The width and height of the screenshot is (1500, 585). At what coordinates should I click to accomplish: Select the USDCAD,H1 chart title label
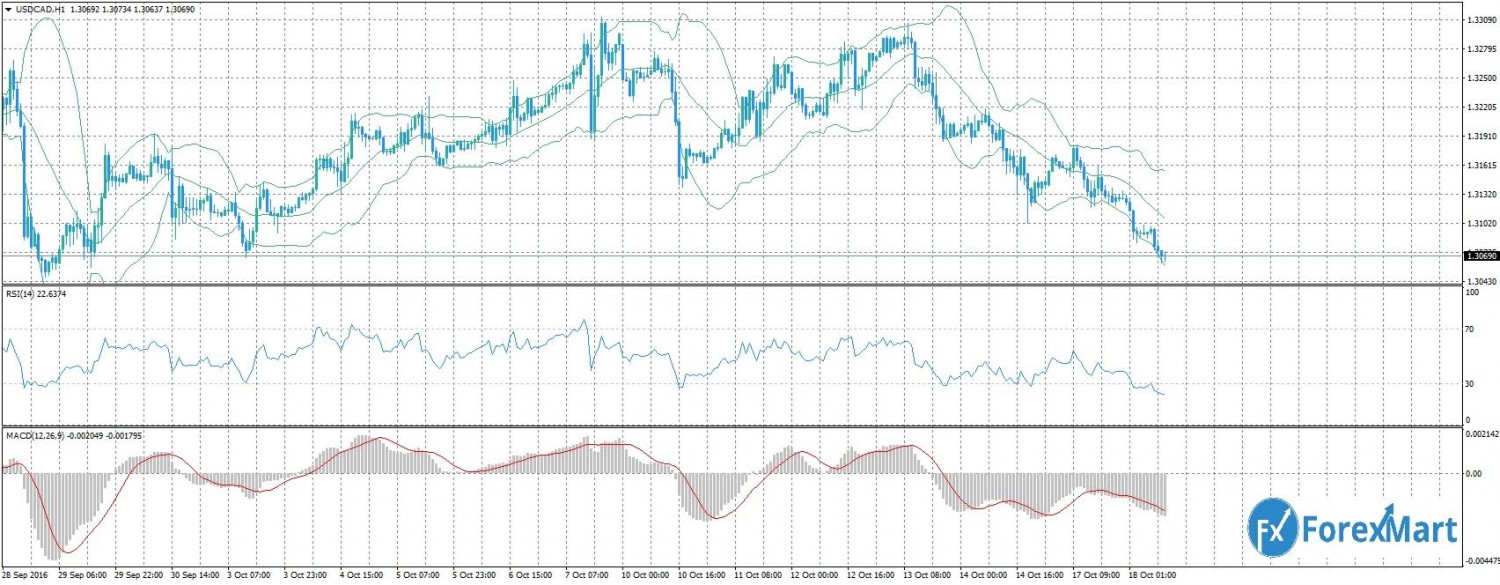point(42,9)
